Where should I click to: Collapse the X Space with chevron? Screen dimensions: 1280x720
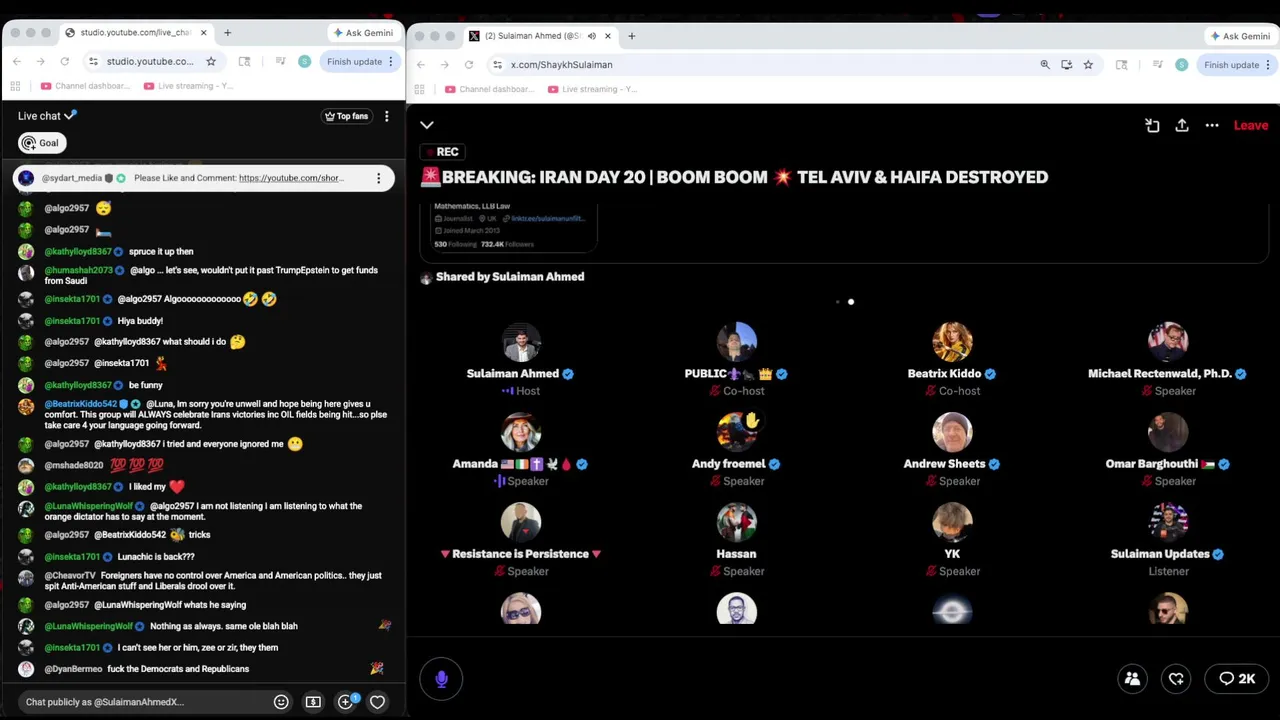coord(427,125)
